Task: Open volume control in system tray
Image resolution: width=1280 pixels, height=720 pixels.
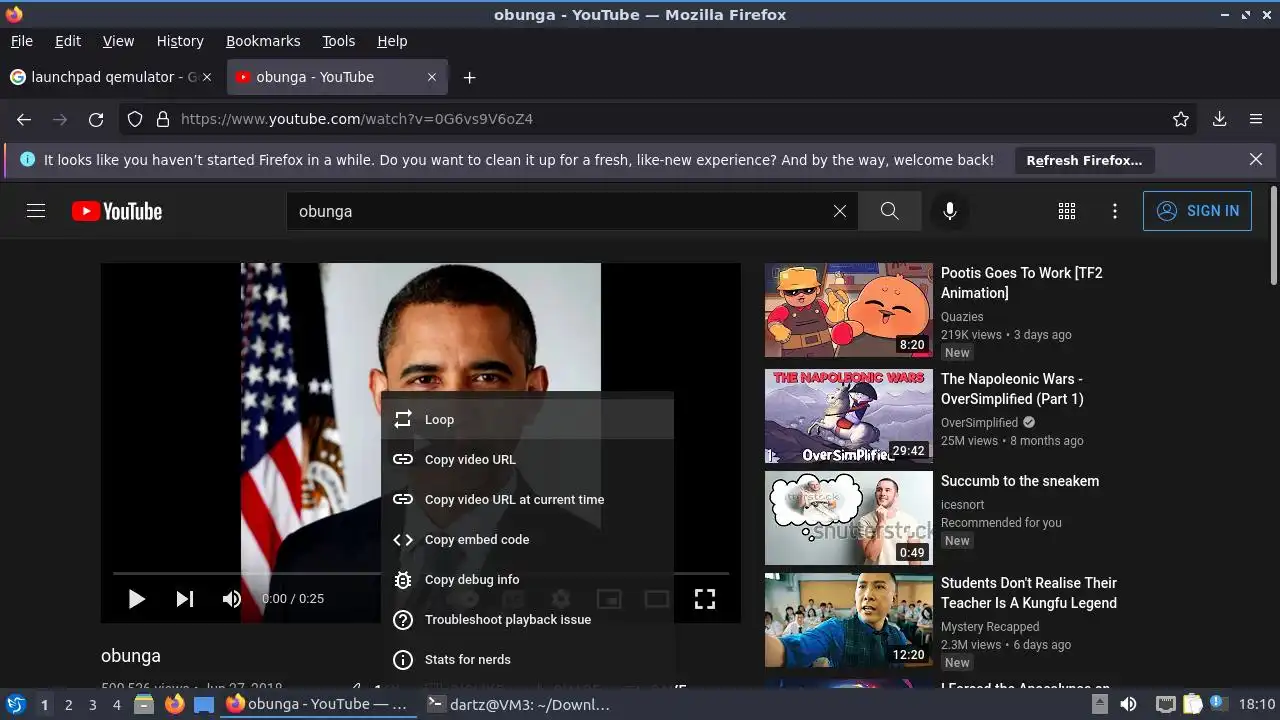Action: [x=1128, y=704]
